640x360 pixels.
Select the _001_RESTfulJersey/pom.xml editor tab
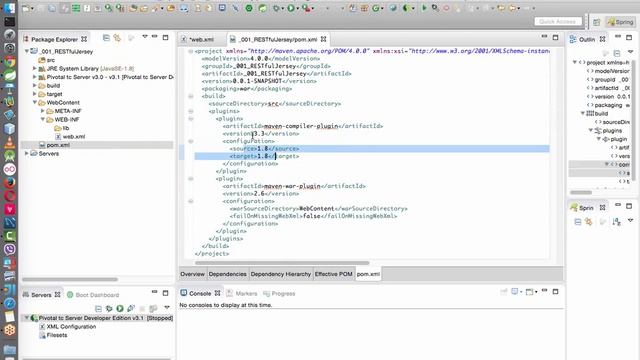pos(278,40)
